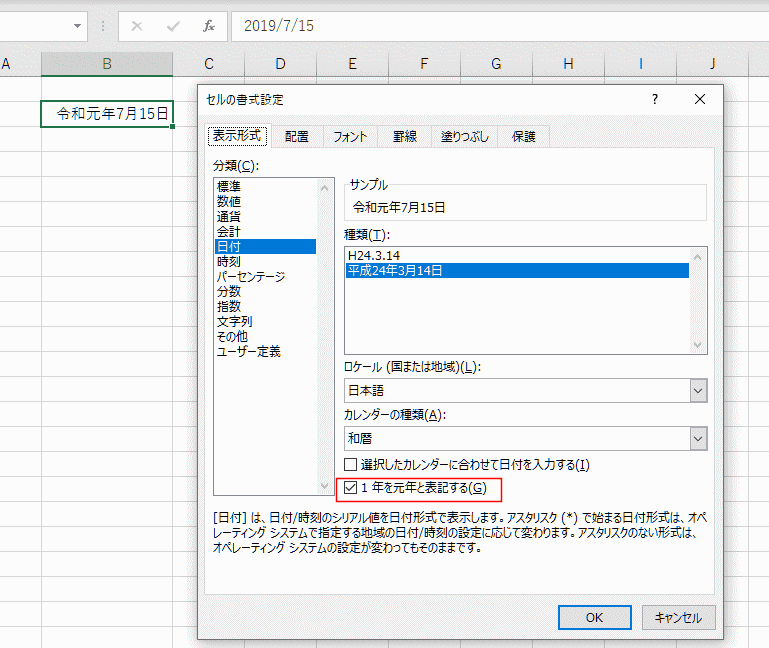Switch to the フォント tab

coord(350,137)
